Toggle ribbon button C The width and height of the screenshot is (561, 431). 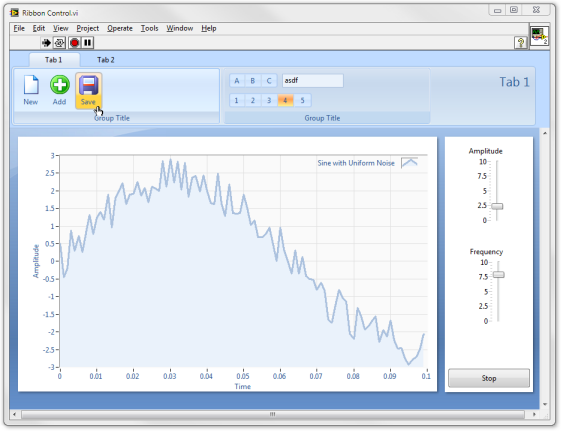click(269, 81)
